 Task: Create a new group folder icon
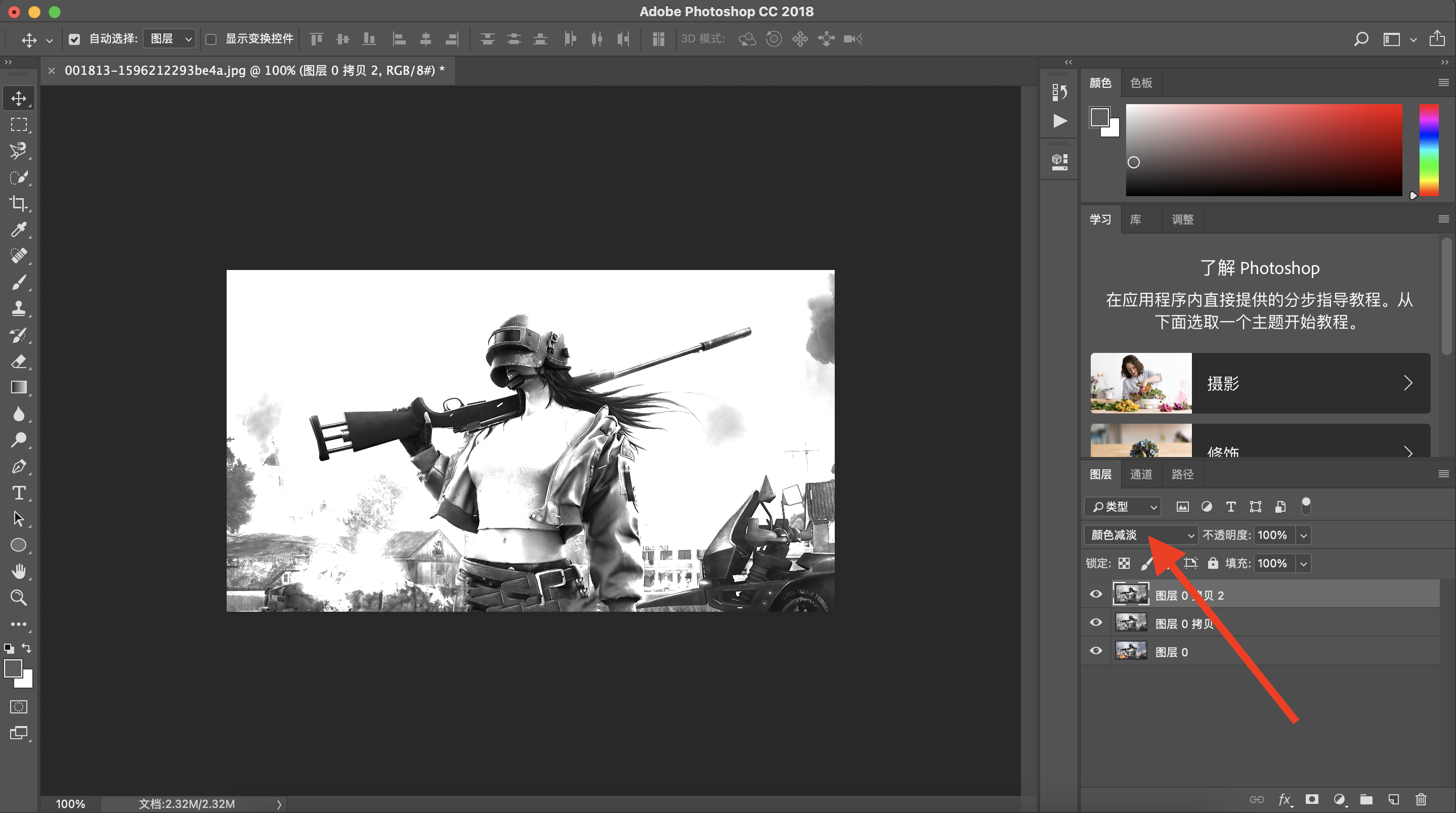[1366, 799]
